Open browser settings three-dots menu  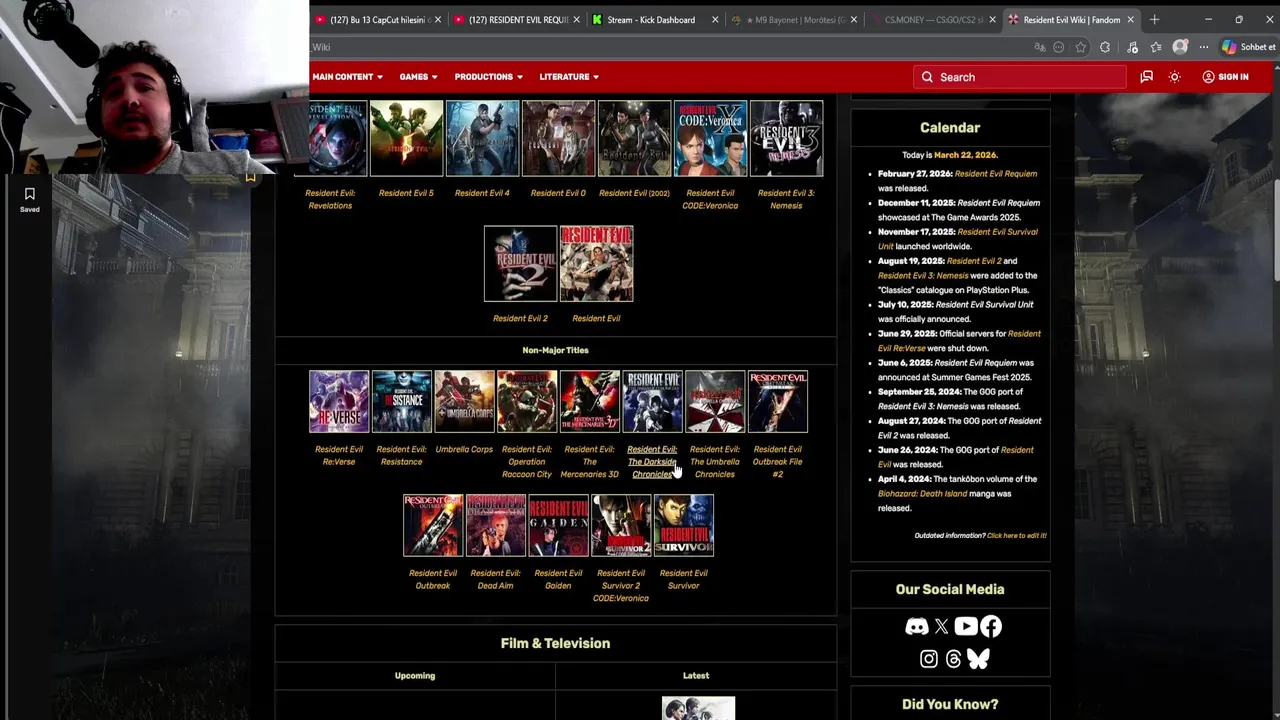pos(1204,47)
